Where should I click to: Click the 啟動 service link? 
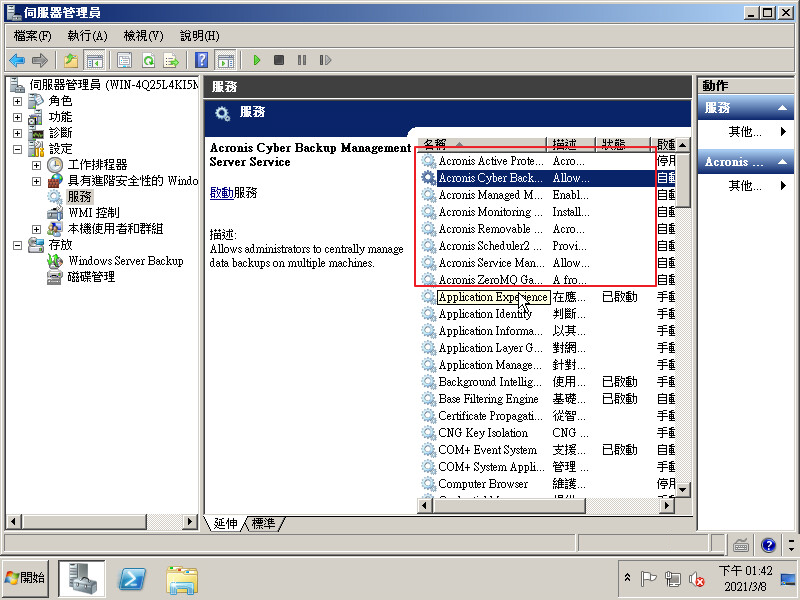click(221, 193)
